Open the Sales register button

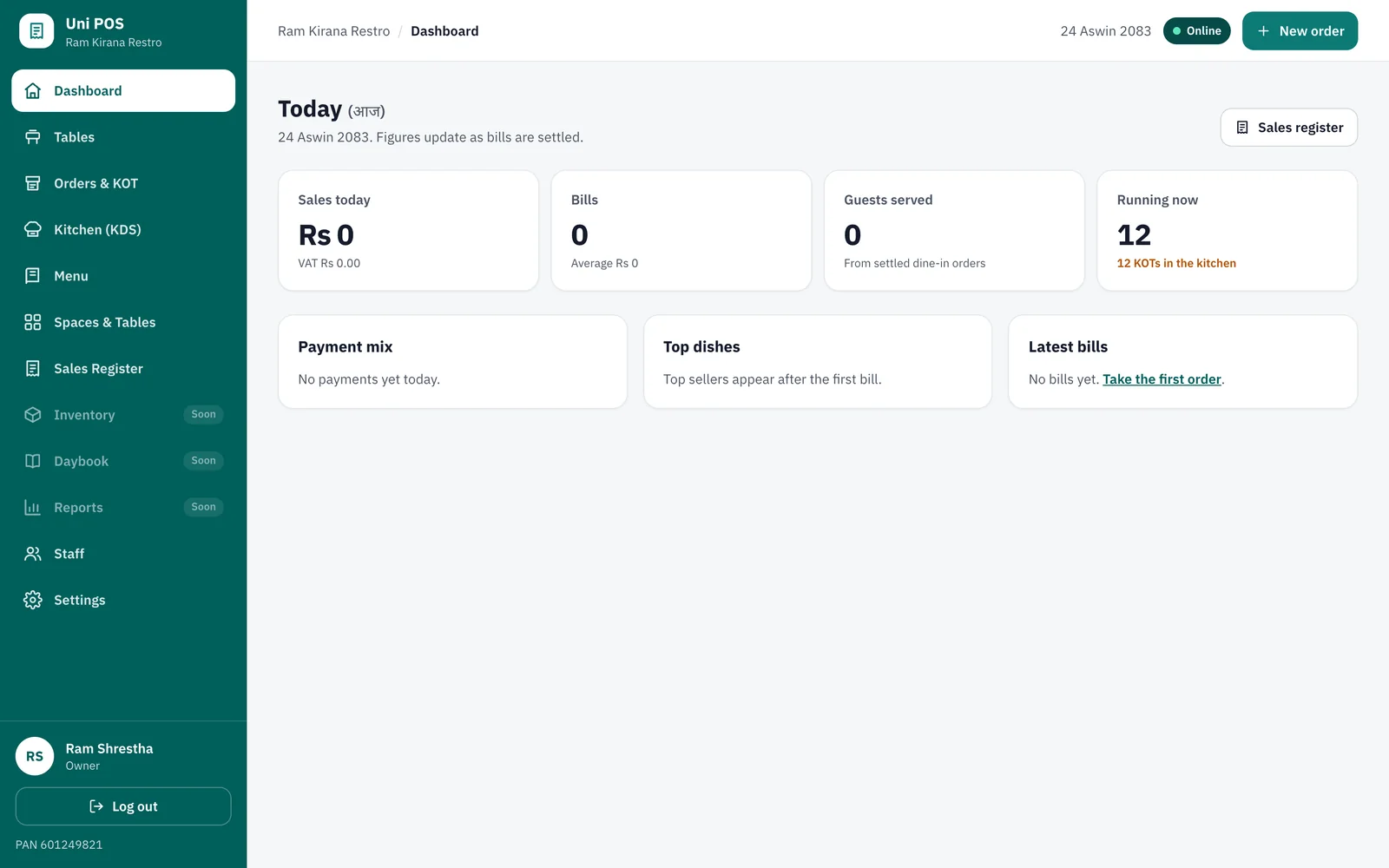tap(1289, 128)
